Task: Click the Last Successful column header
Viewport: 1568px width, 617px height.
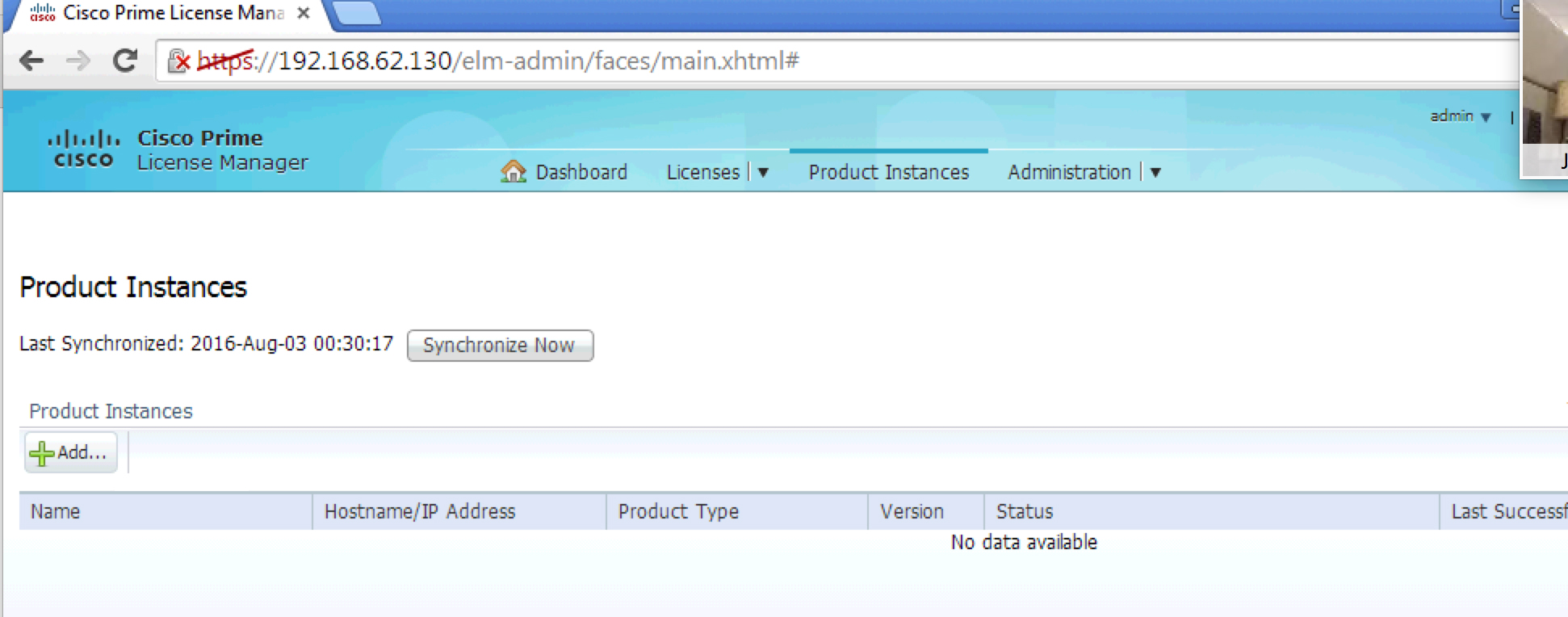Action: click(1504, 511)
